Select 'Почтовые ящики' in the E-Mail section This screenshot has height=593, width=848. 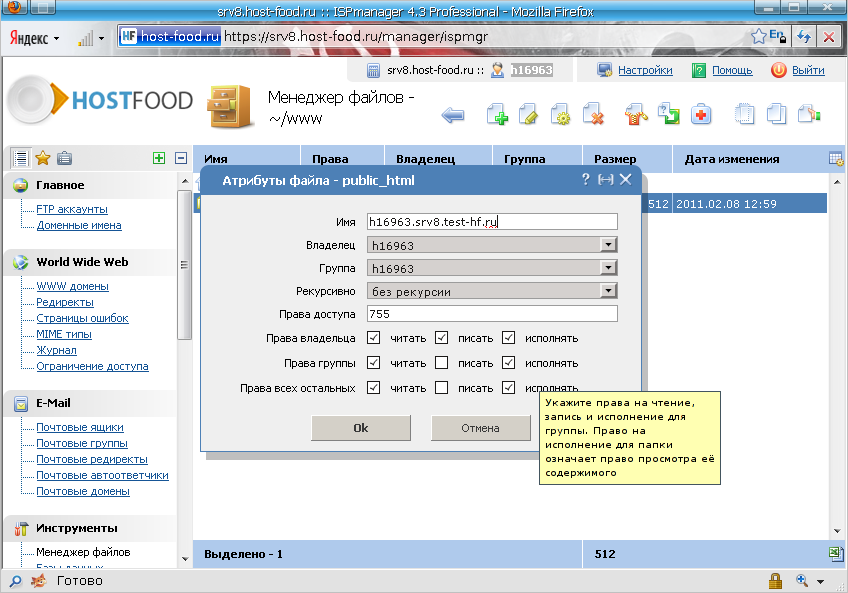[80, 427]
